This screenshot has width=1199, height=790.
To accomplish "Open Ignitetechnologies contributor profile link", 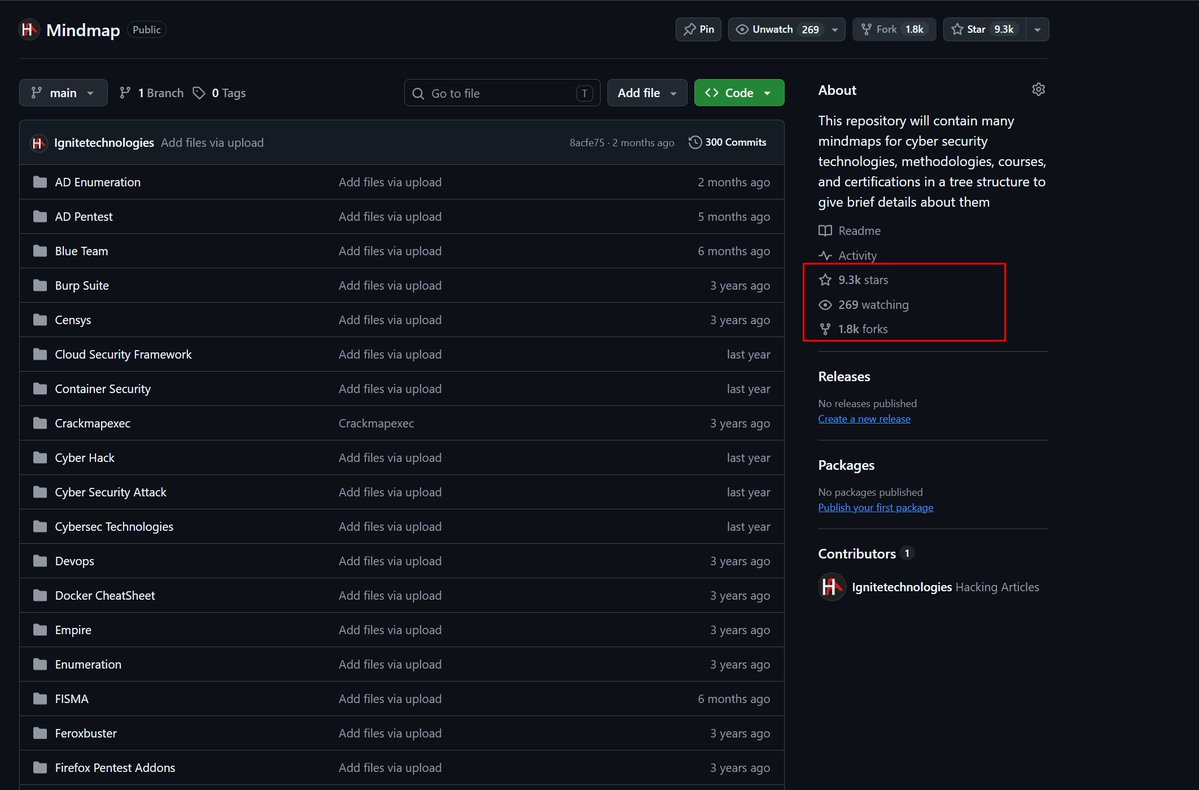I will tap(902, 587).
